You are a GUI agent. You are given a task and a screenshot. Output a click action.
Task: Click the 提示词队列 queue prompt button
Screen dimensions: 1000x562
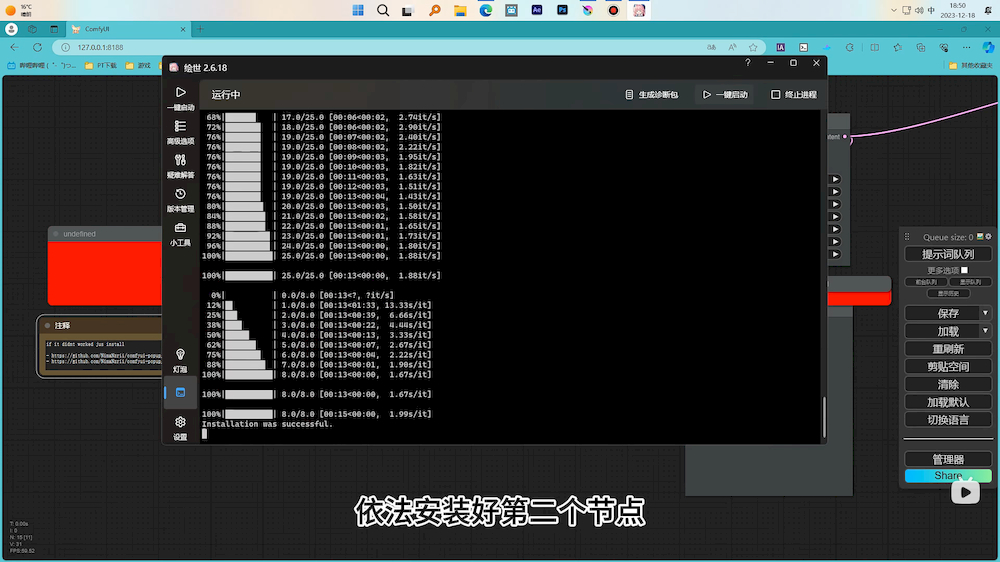pos(947,254)
